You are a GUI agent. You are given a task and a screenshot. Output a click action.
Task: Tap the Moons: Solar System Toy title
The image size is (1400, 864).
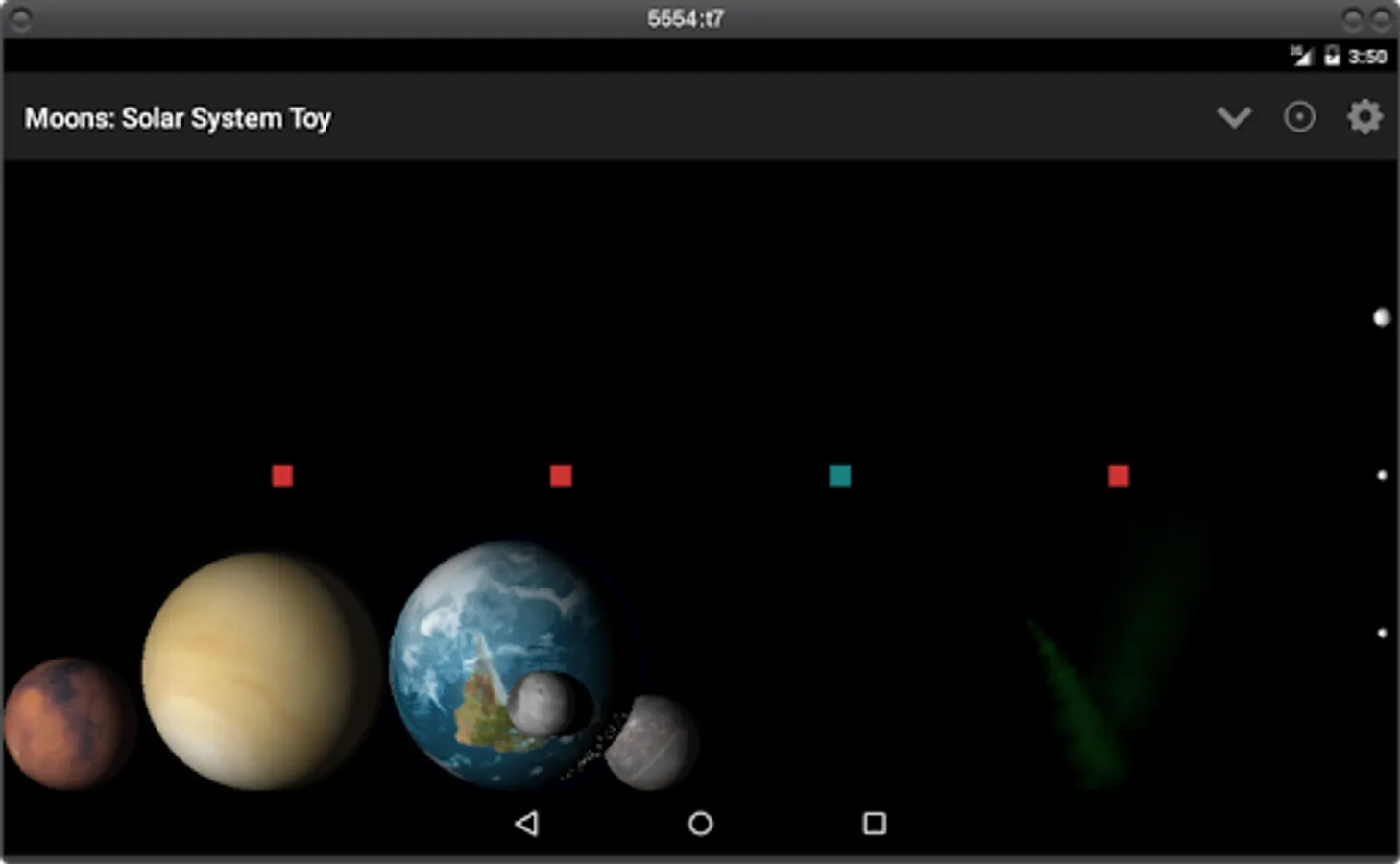(x=178, y=118)
